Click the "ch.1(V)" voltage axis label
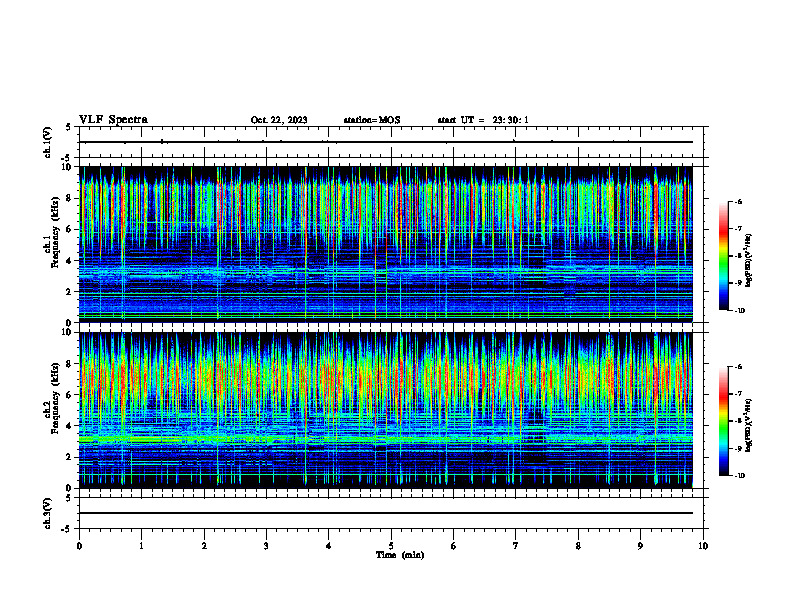The height and width of the screenshot is (612, 792). [x=48, y=142]
